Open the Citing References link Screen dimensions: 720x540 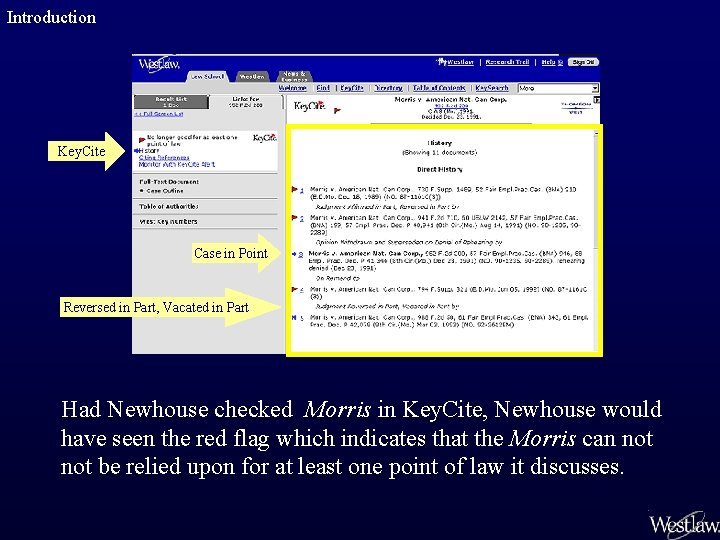[x=164, y=158]
